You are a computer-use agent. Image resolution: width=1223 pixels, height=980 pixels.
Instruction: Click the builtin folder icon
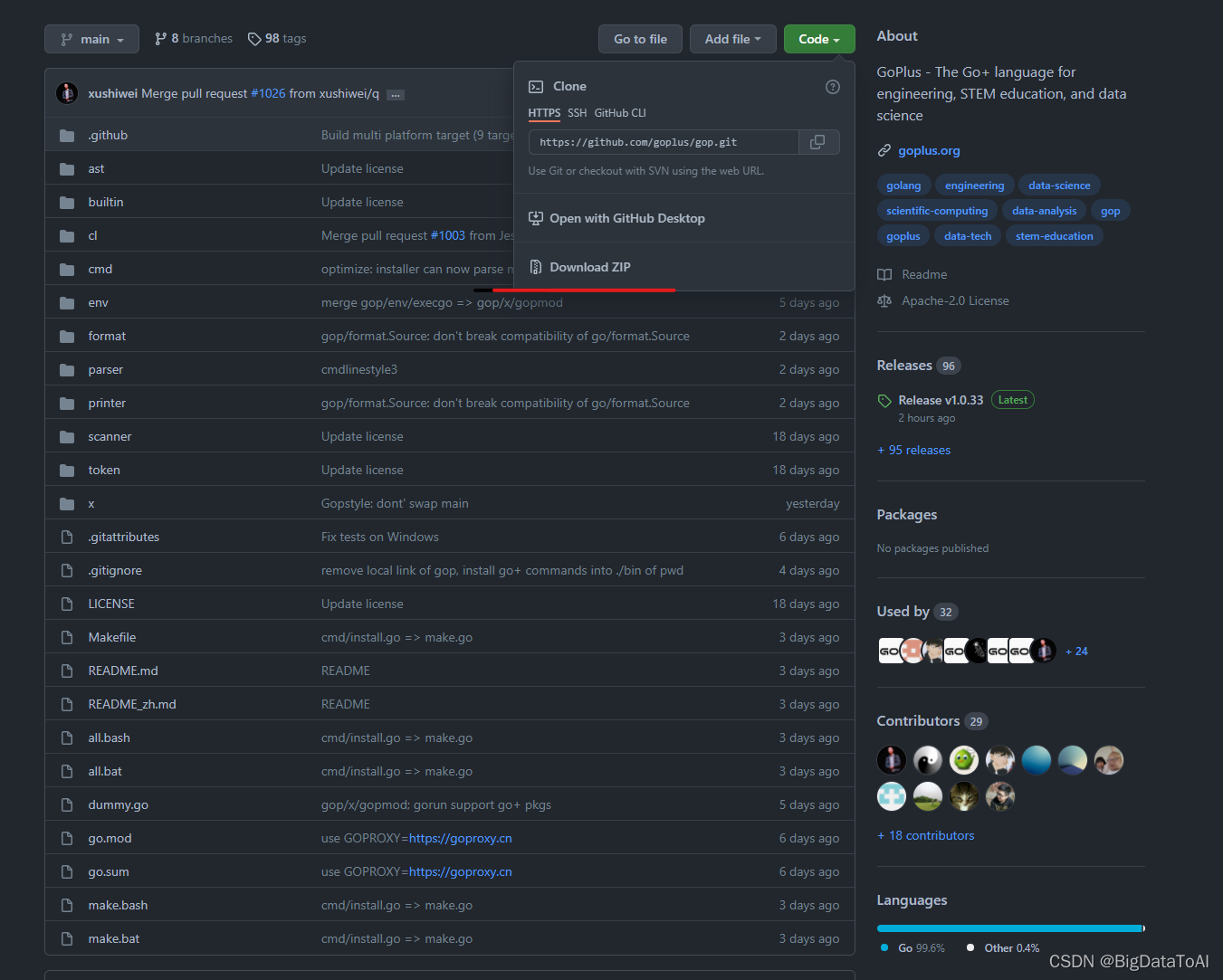point(67,203)
